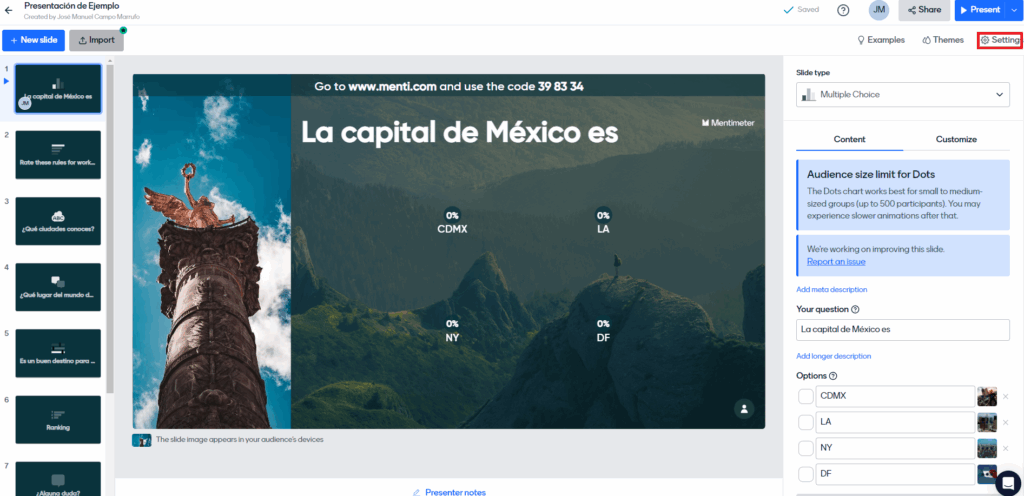Click the JM user avatar

879,10
